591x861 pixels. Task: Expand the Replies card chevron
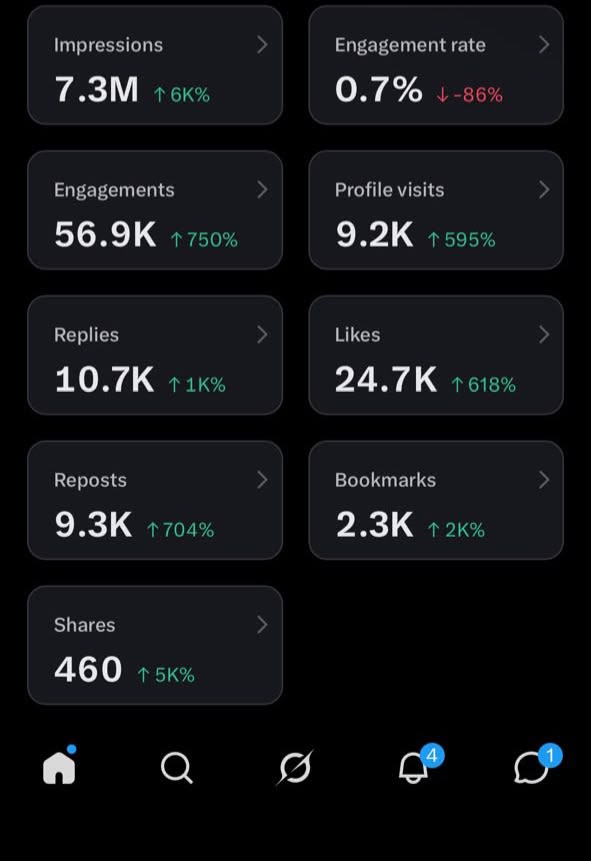point(263,335)
